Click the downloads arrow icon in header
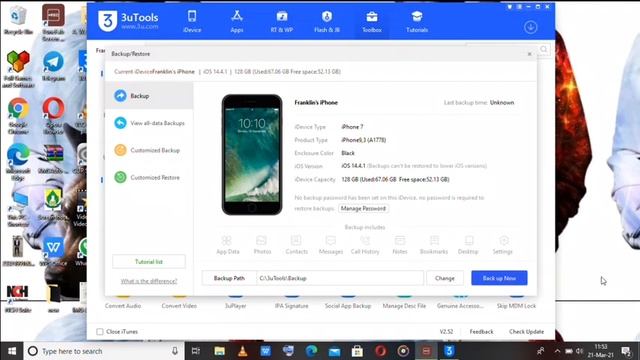Screen dimensions: 640x360 [x=530, y=27]
